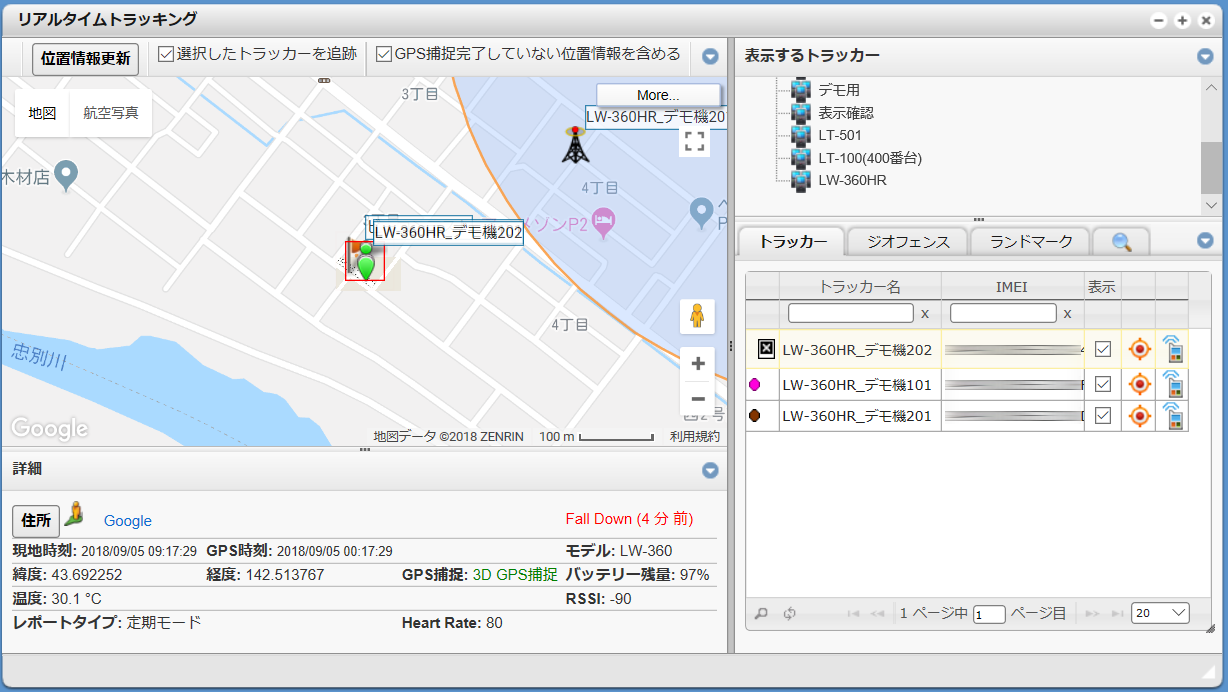The width and height of the screenshot is (1228, 692).
Task: Click the Street View pegman on map
Action: click(x=697, y=316)
